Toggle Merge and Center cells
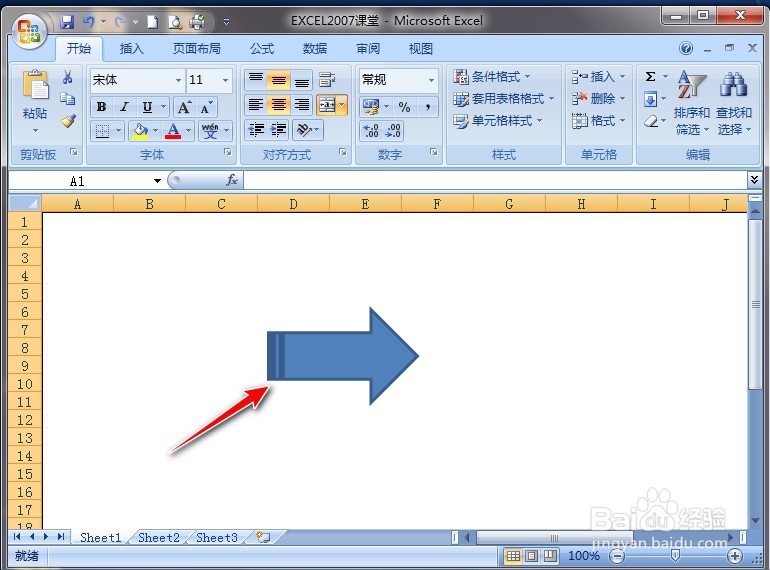The width and height of the screenshot is (770, 570). coord(327,105)
